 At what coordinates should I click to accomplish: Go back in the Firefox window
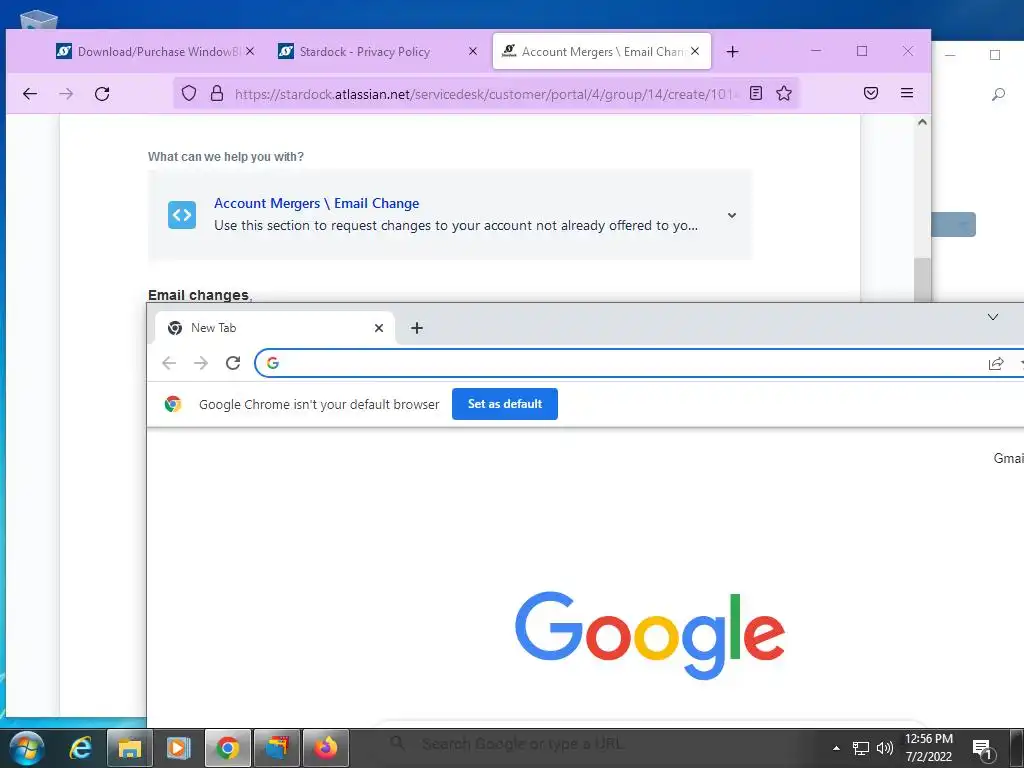point(30,94)
